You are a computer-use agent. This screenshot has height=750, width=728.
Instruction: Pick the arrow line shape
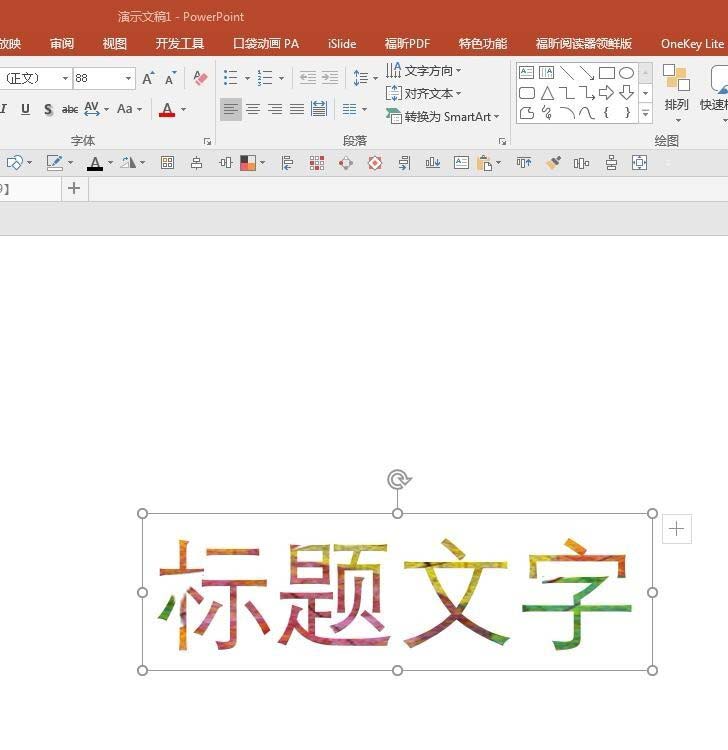click(586, 73)
